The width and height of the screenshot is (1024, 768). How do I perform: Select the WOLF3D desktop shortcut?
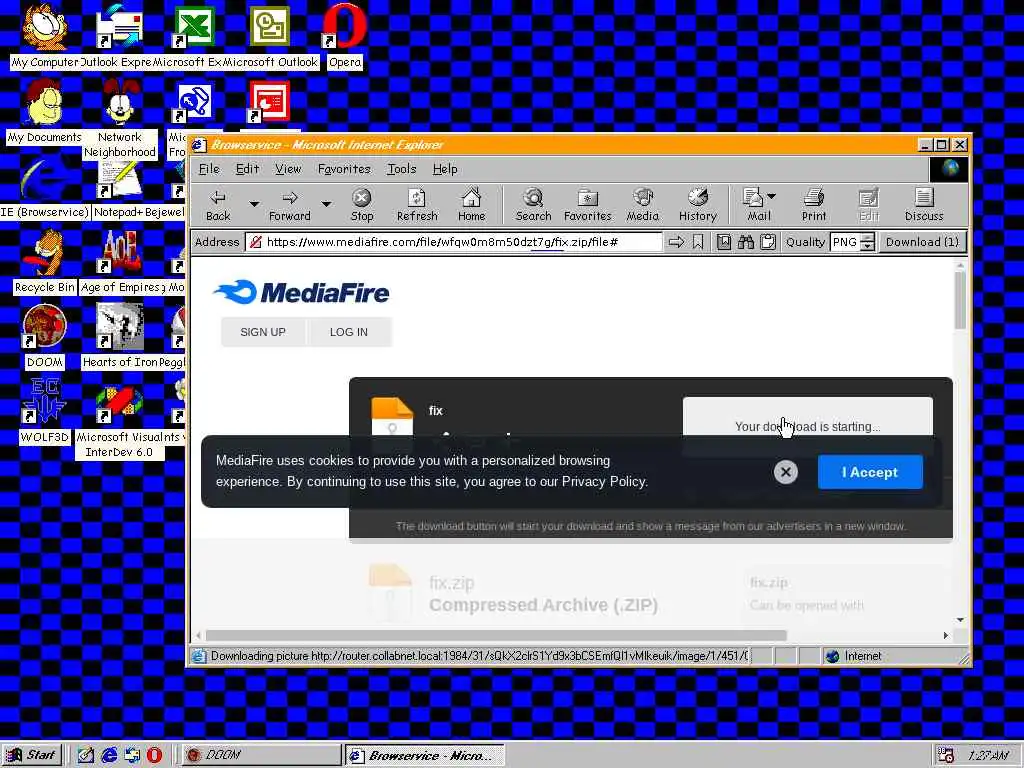tap(44, 411)
